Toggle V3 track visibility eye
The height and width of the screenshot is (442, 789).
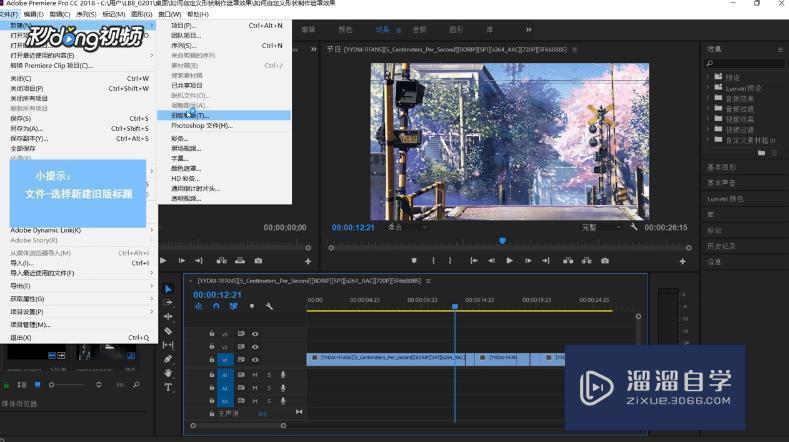coord(255,334)
